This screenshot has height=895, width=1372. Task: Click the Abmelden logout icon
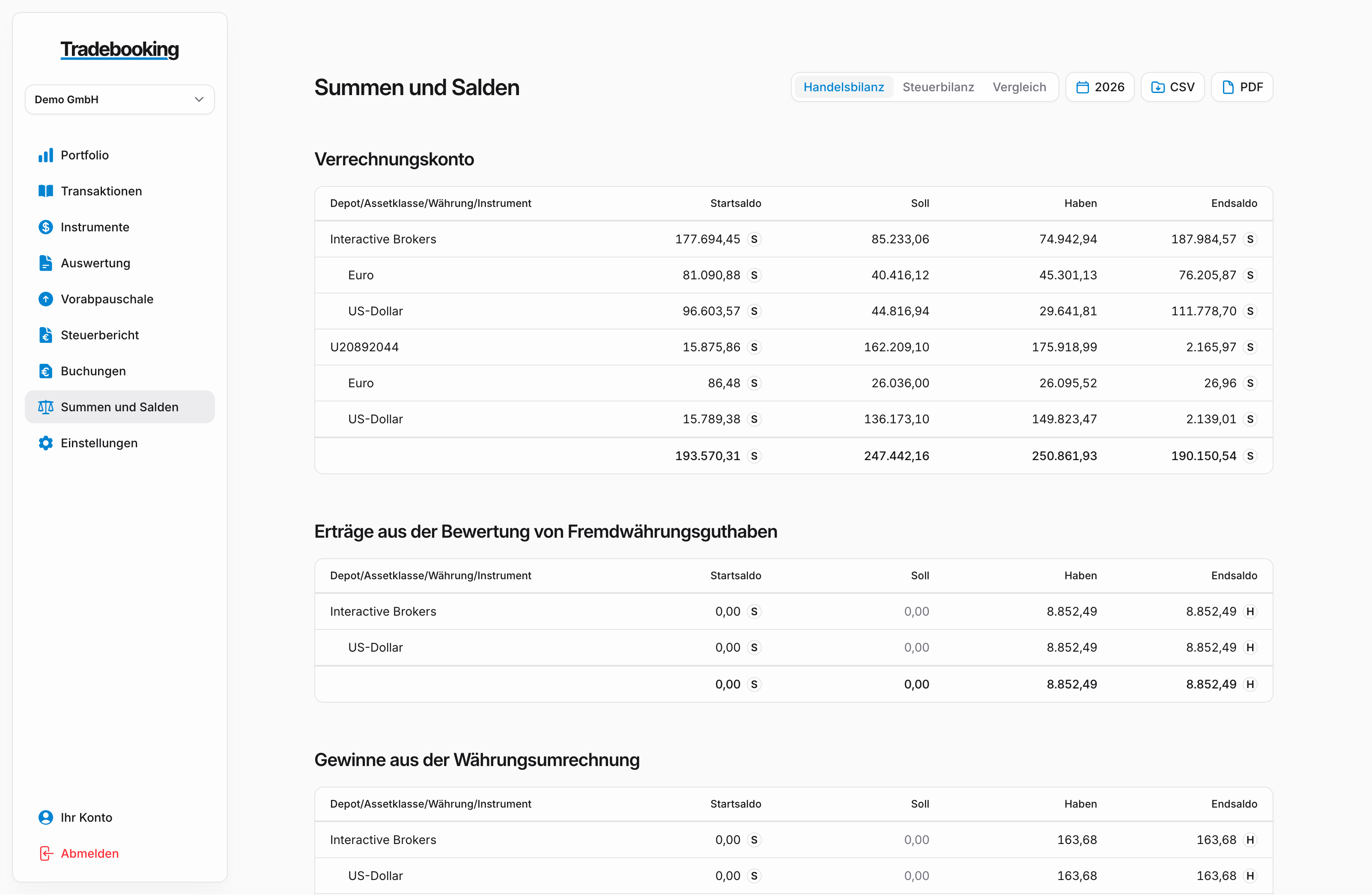(45, 853)
